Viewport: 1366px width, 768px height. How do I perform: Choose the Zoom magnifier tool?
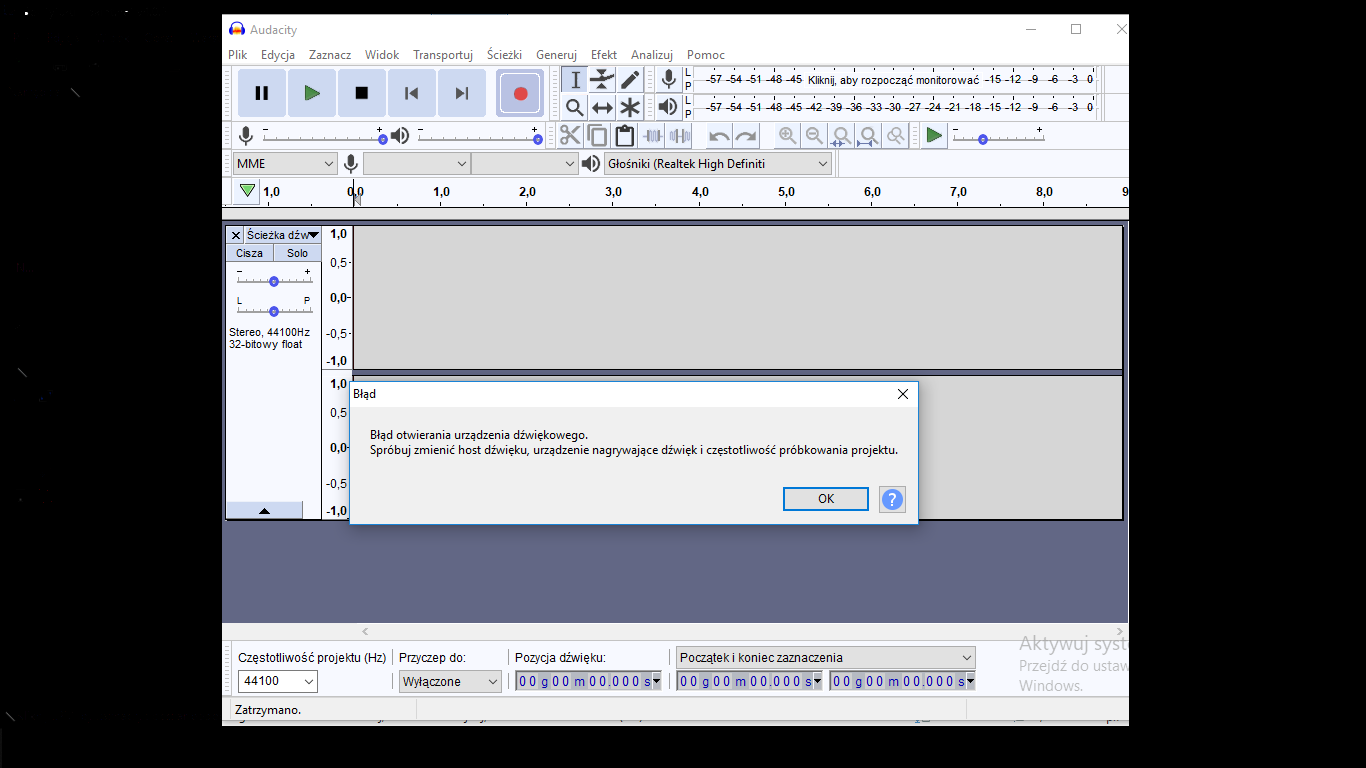coord(574,107)
